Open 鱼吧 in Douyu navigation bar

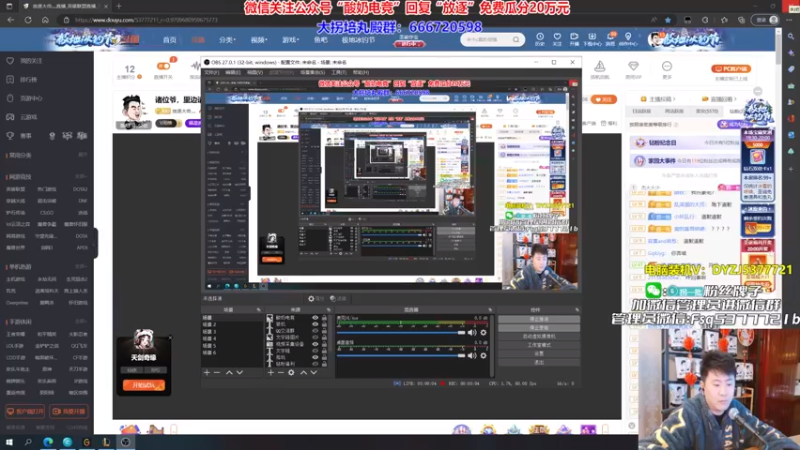click(321, 40)
